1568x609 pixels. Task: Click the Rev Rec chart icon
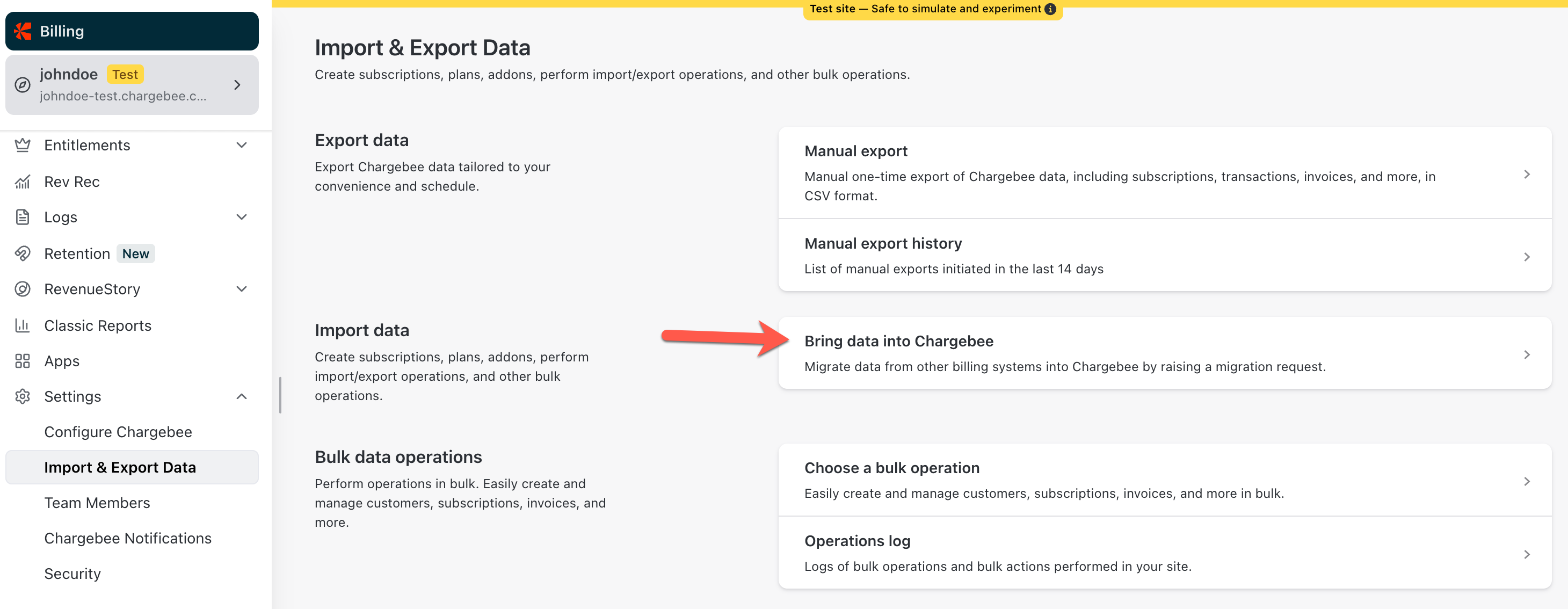pyautogui.click(x=23, y=182)
